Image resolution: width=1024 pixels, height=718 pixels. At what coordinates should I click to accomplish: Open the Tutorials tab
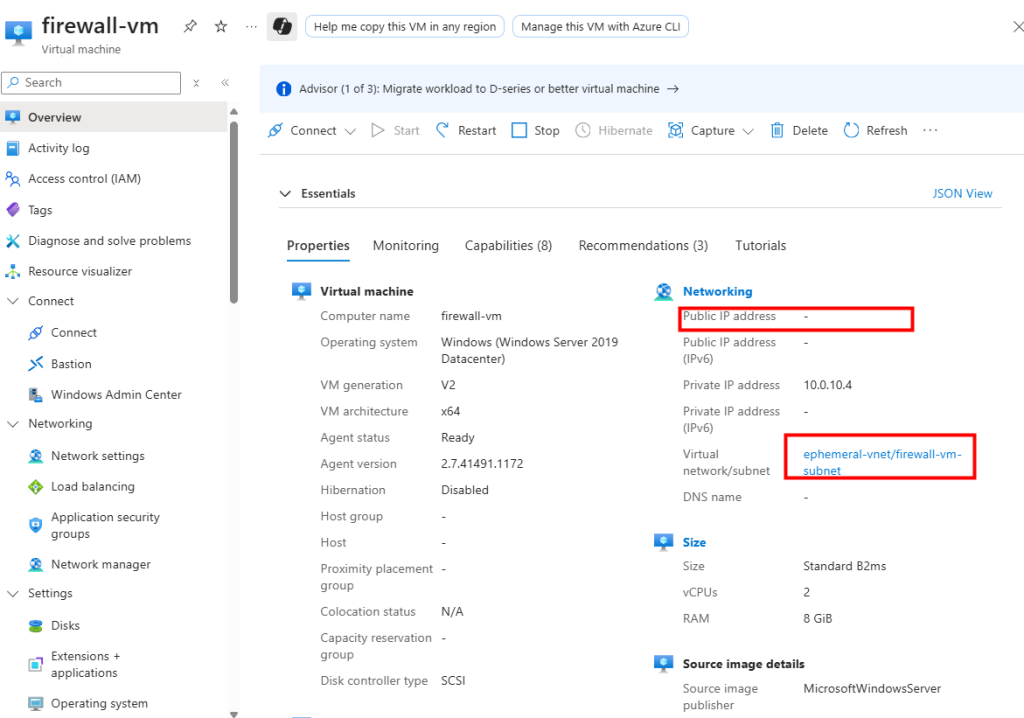pos(760,246)
